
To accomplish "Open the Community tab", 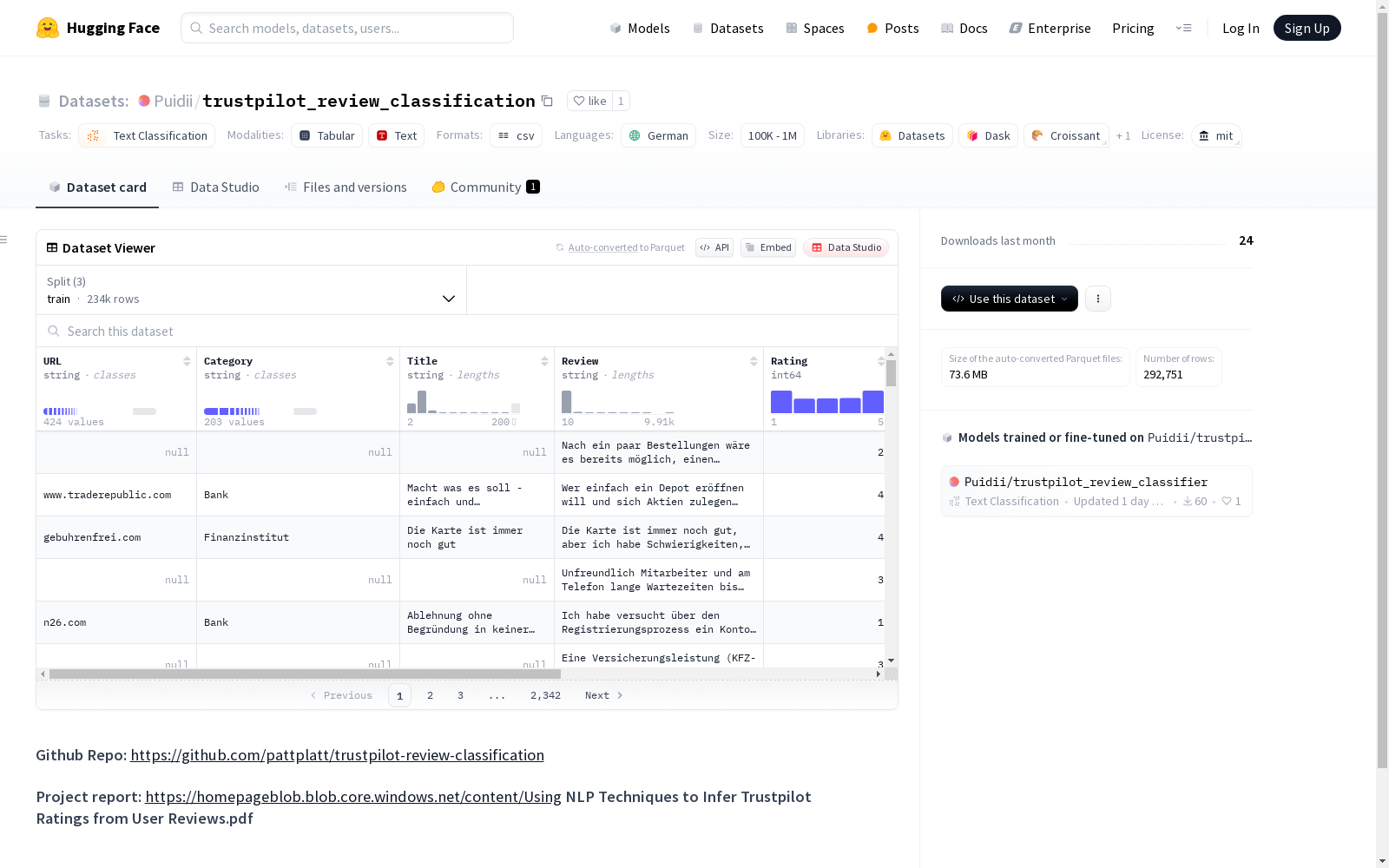I will (x=485, y=187).
